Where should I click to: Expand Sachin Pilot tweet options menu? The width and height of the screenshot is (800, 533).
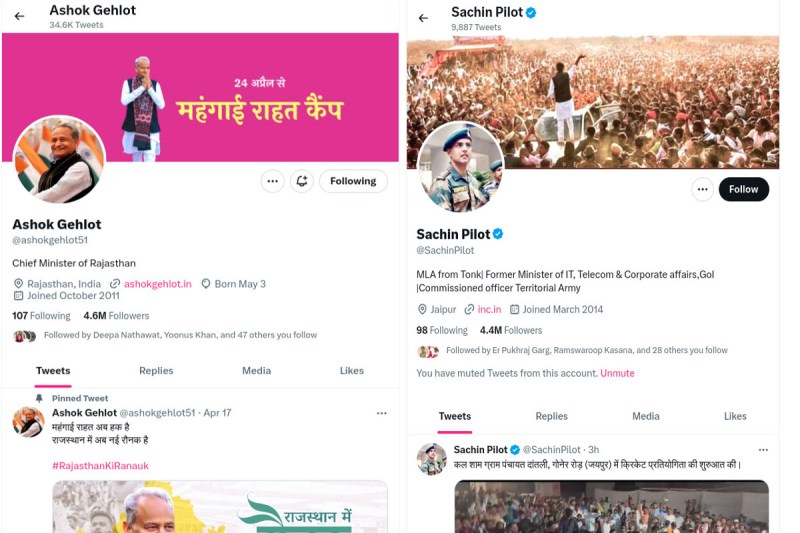(x=763, y=450)
